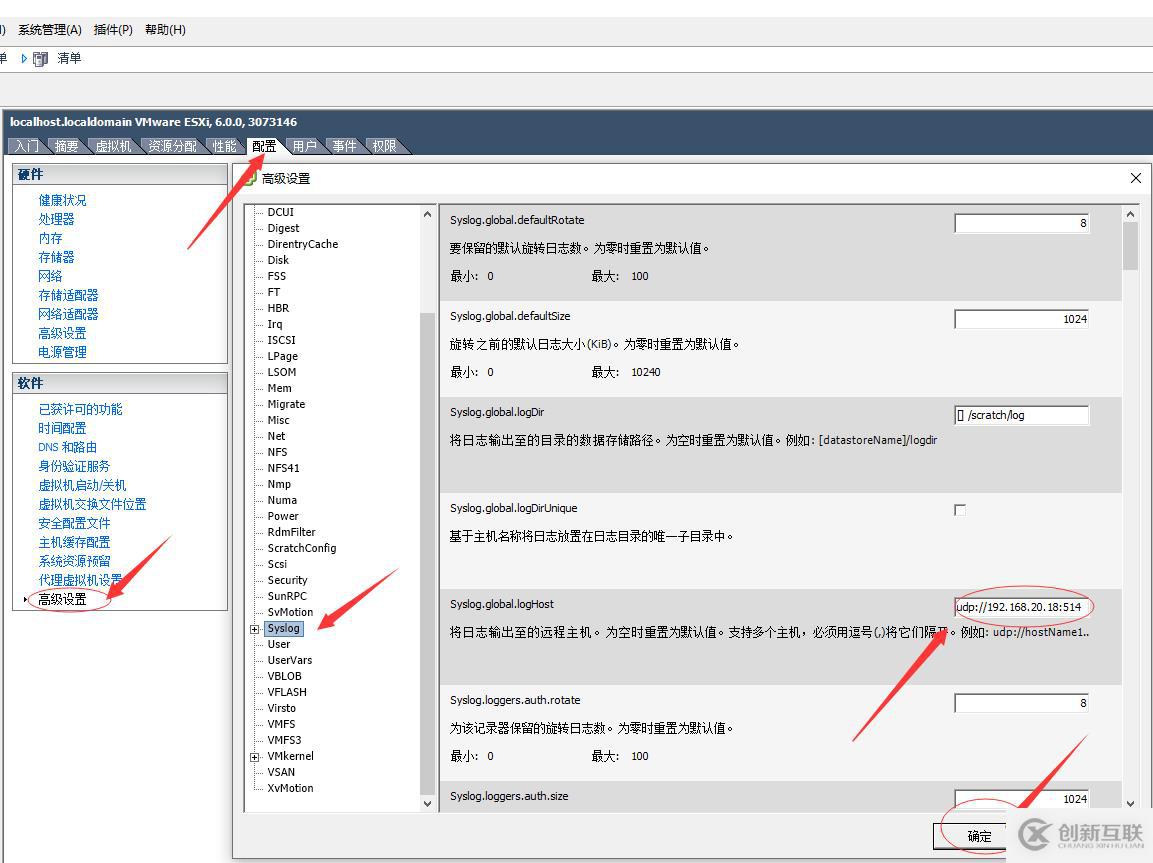Select ScratchConfig tree item
1153x863 pixels.
coord(302,548)
